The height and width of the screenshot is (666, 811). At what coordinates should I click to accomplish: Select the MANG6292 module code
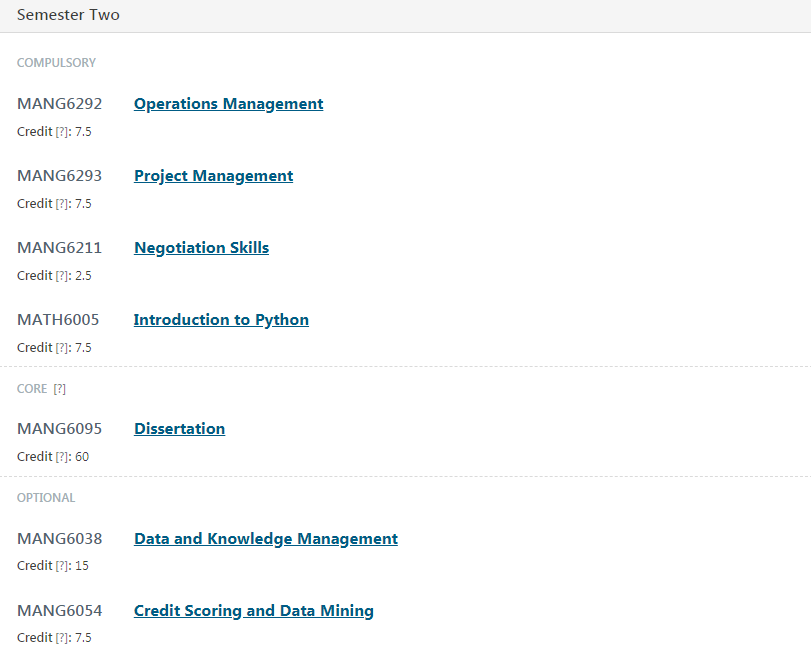(59, 104)
